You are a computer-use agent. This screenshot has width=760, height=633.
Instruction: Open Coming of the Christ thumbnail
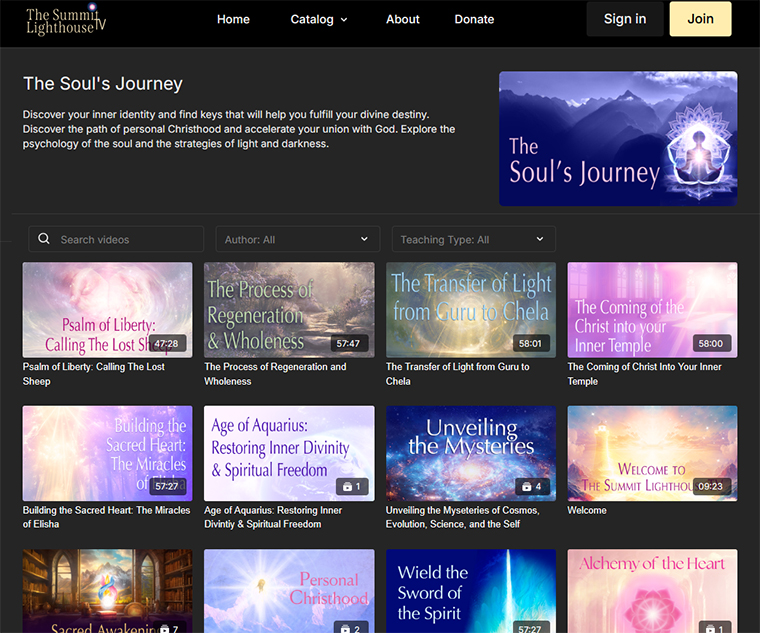click(x=652, y=310)
